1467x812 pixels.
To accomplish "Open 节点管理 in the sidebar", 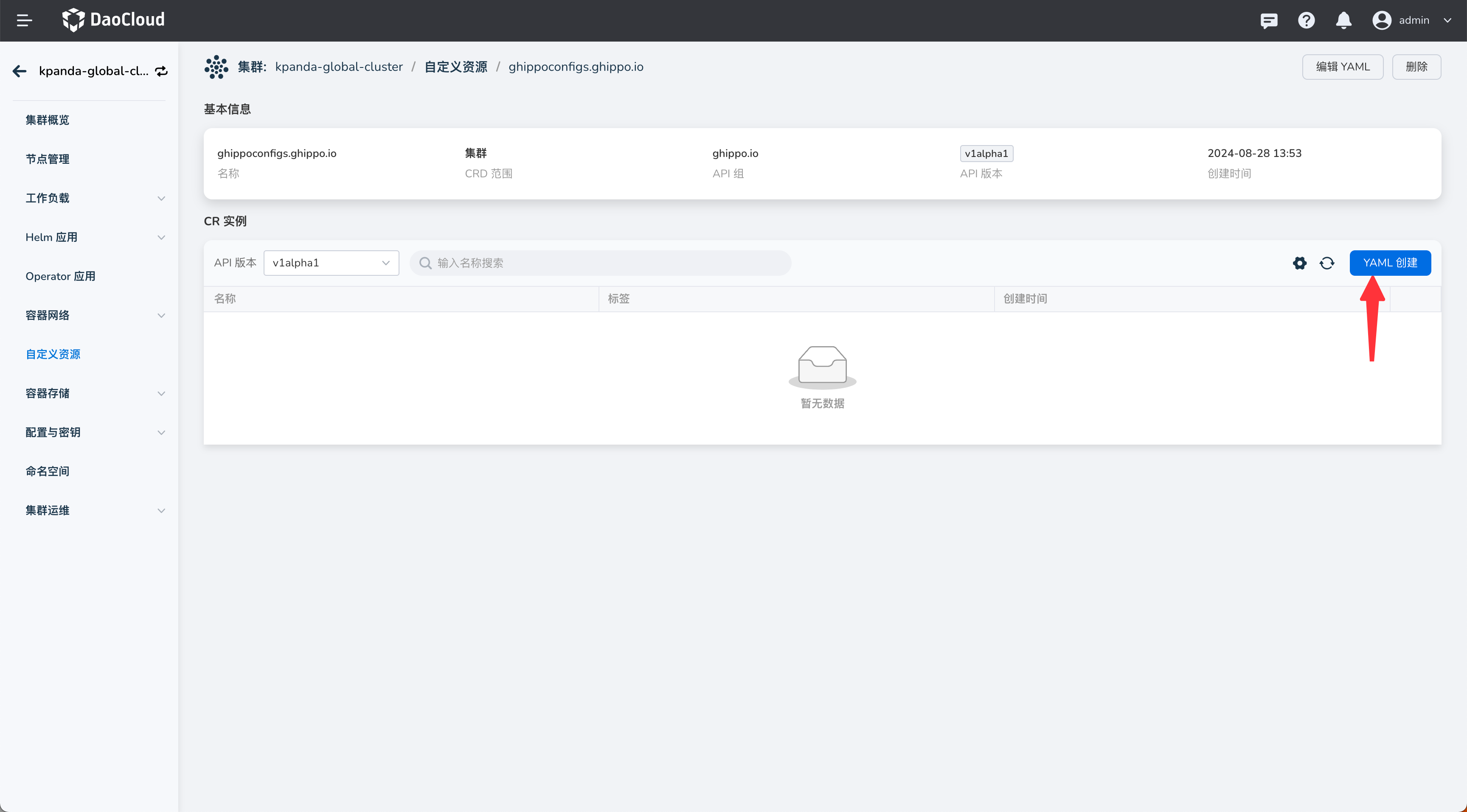I will (x=47, y=160).
